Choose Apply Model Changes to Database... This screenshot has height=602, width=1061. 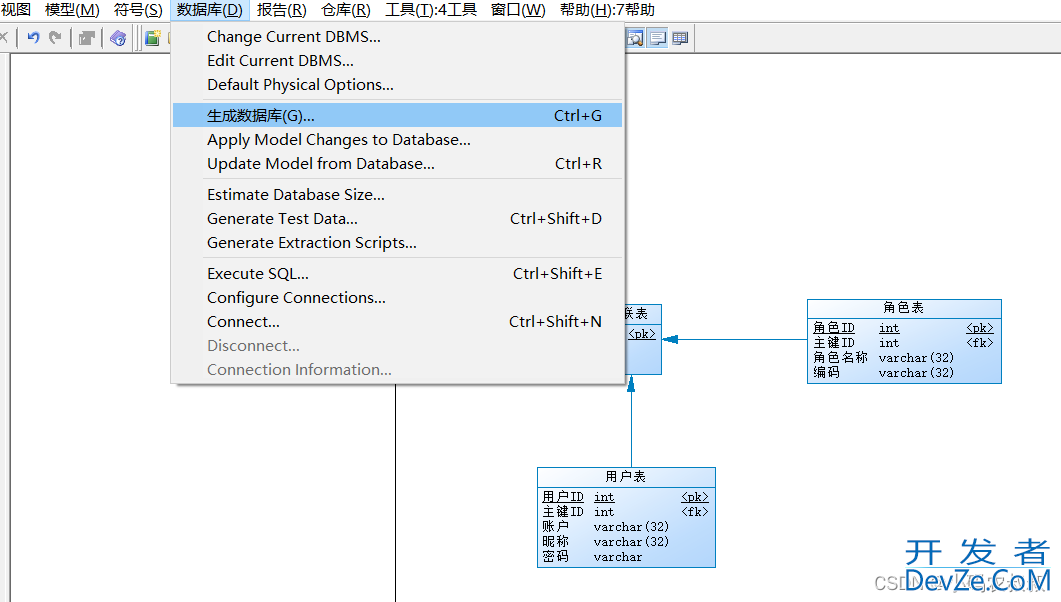pyautogui.click(x=397, y=140)
